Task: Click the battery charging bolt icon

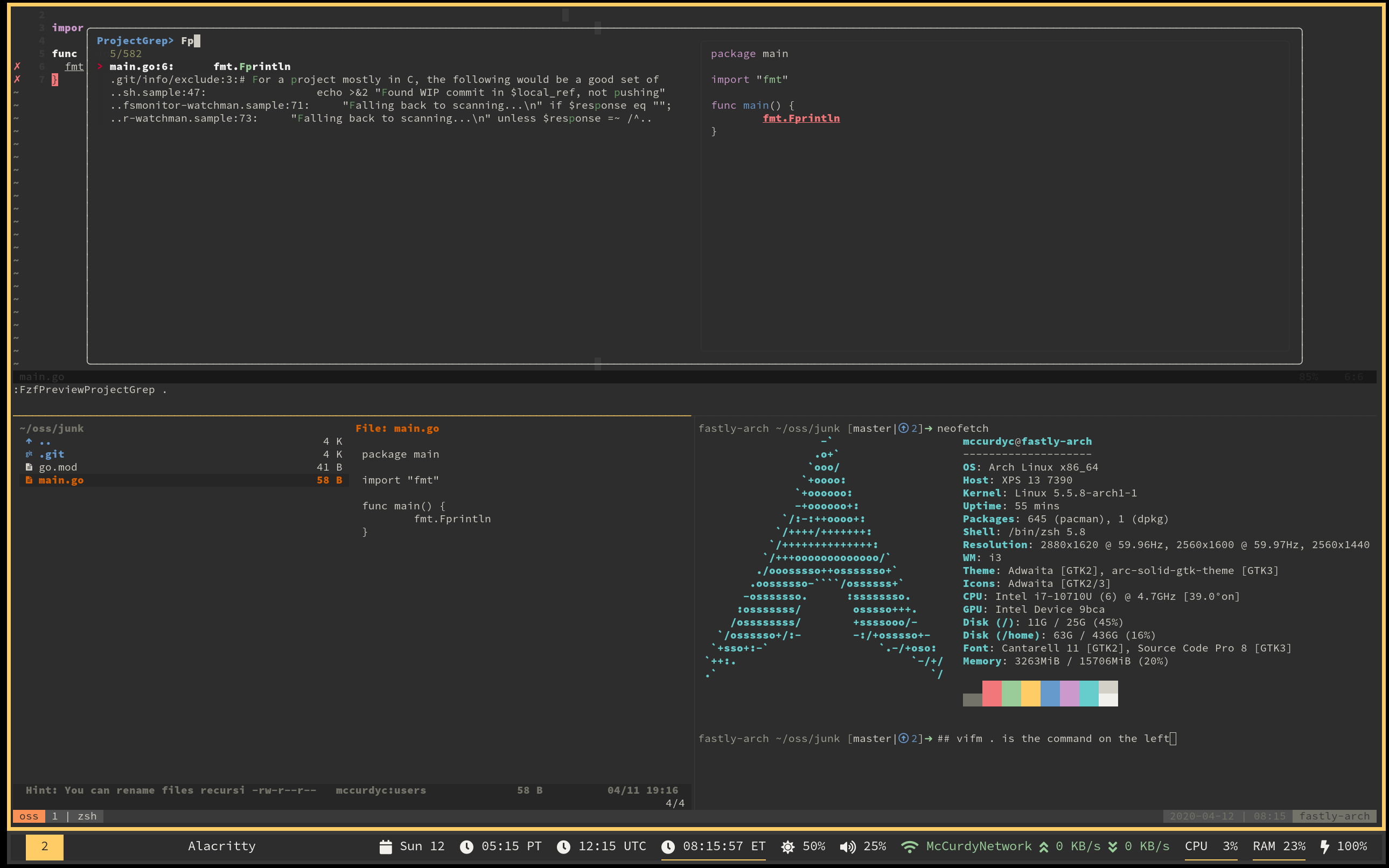Action: pos(1325,847)
